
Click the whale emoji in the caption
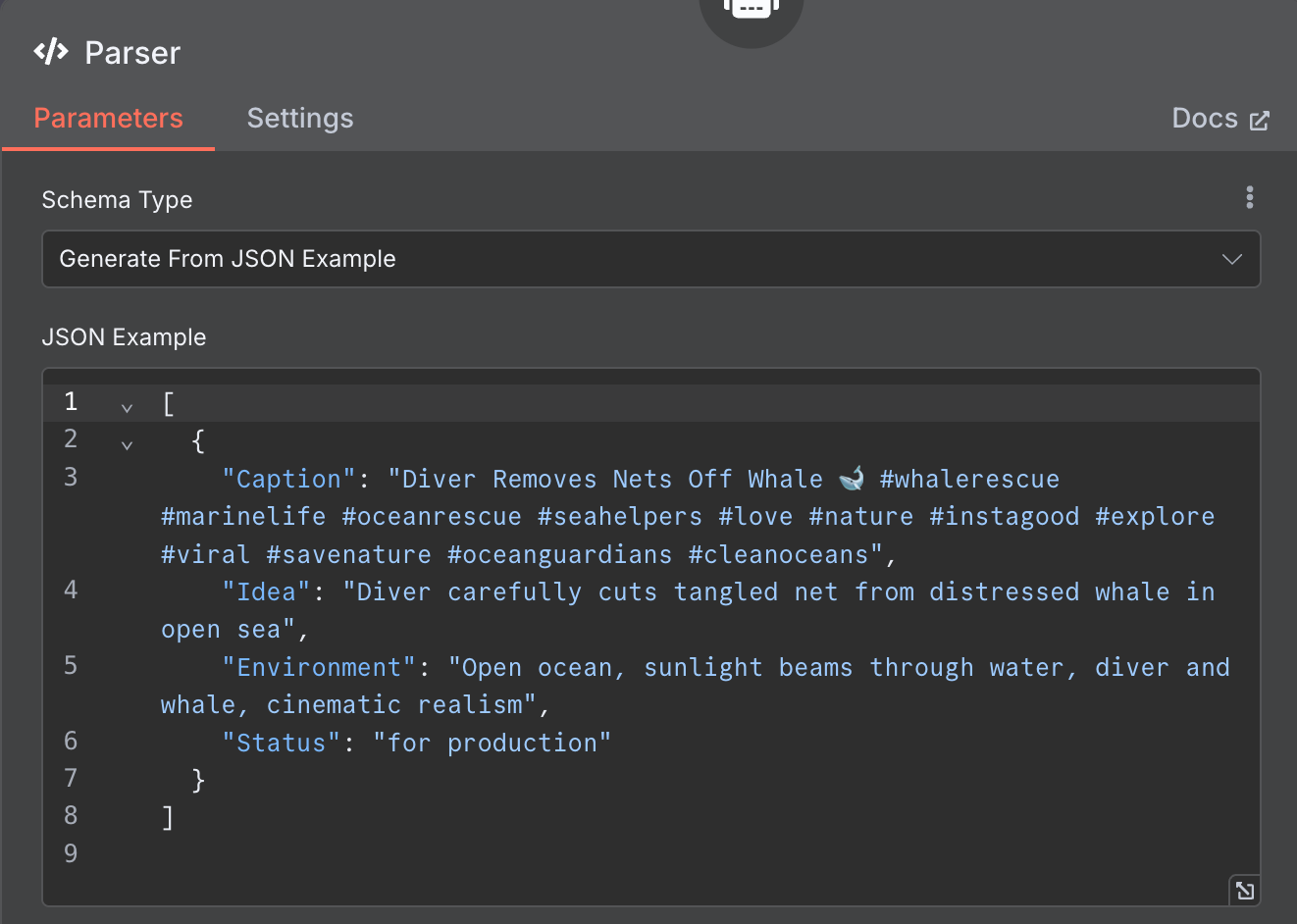852,479
